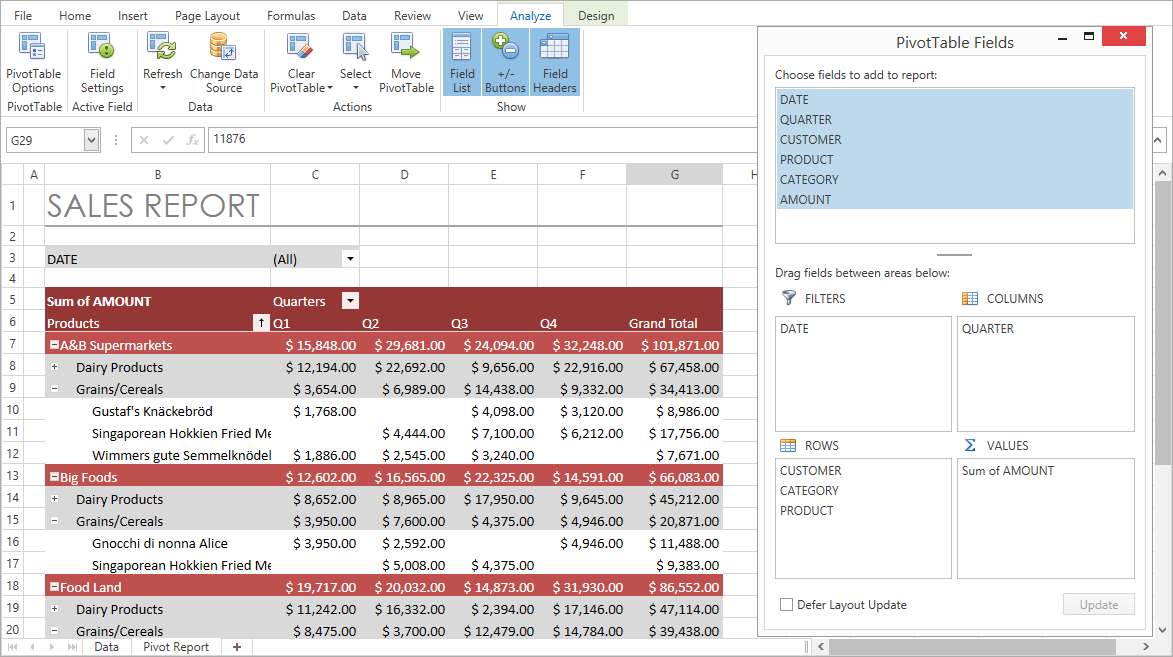Enable the Defer Layout Update checkbox
The height and width of the screenshot is (657, 1173).
click(786, 605)
